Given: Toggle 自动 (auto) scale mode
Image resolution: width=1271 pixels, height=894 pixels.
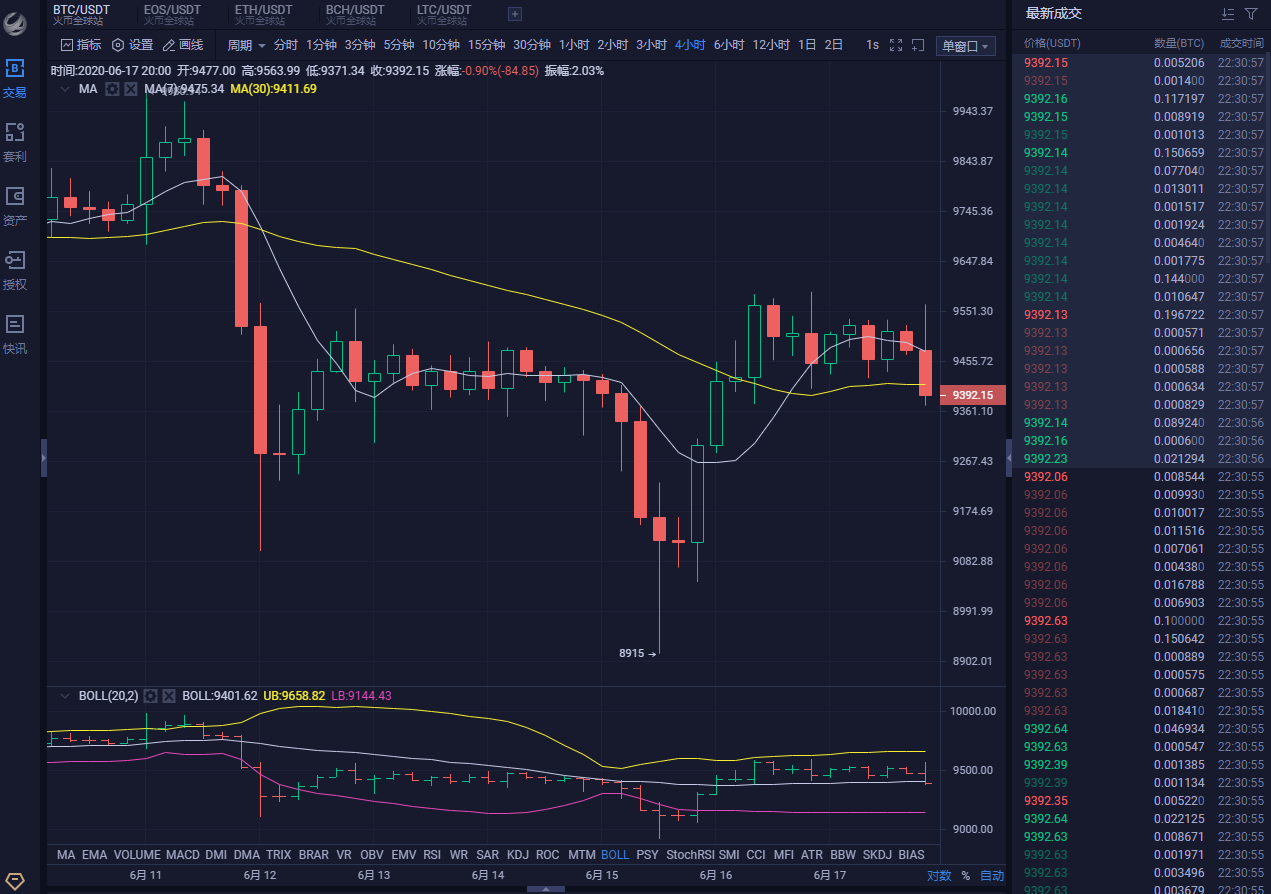Looking at the screenshot, I should pyautogui.click(x=991, y=875).
